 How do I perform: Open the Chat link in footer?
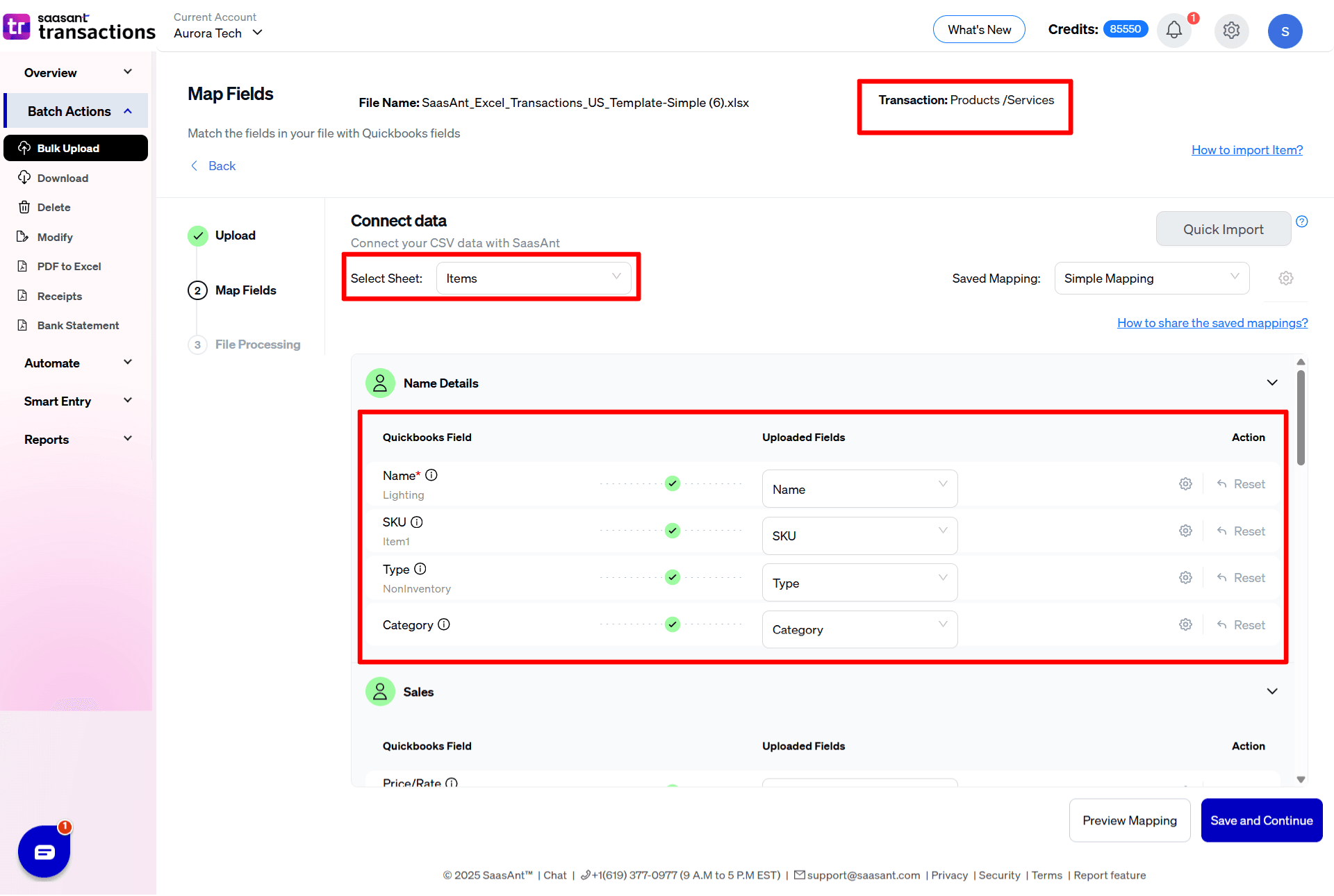(554, 875)
